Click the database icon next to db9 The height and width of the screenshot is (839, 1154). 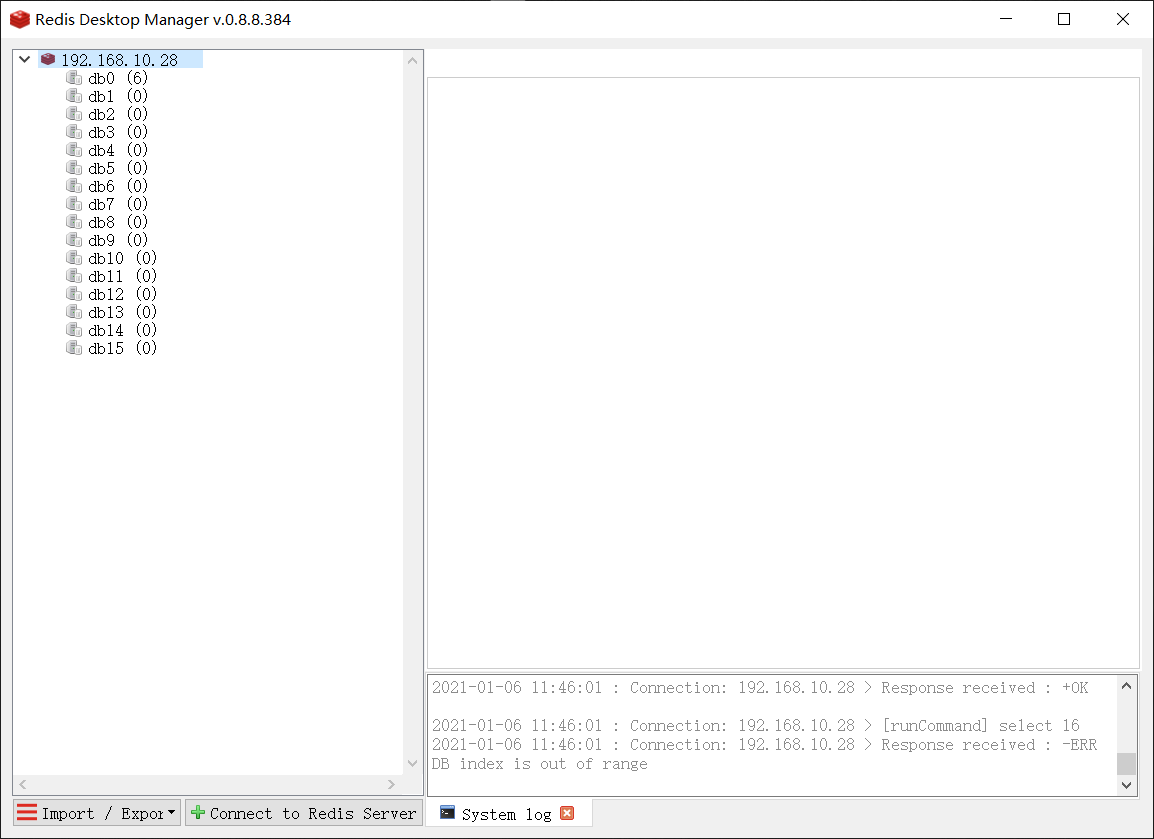(74, 240)
